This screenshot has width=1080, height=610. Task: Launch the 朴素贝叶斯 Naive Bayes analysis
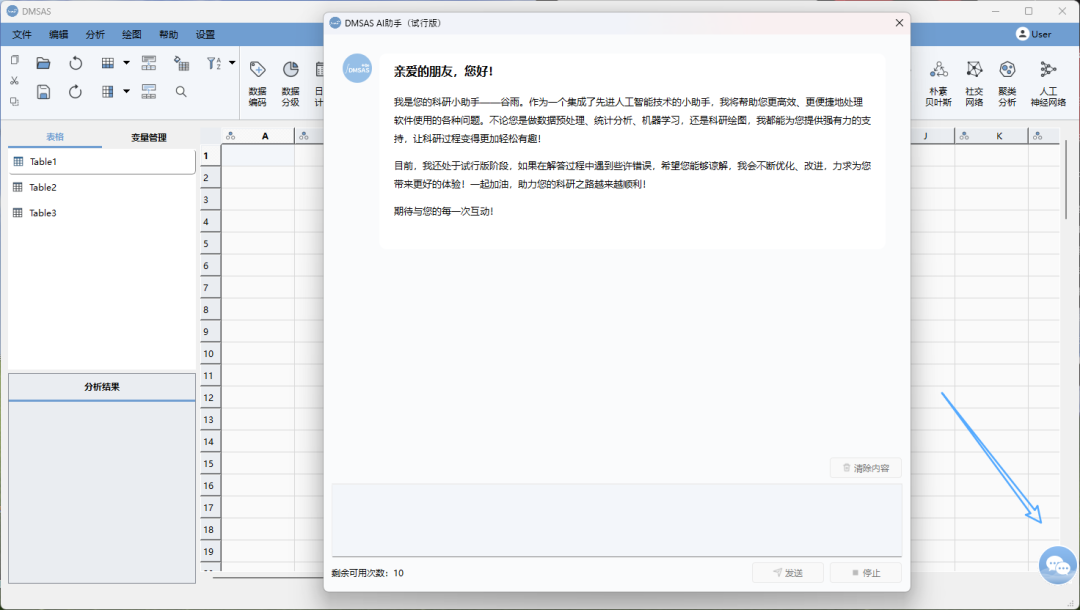point(938,81)
